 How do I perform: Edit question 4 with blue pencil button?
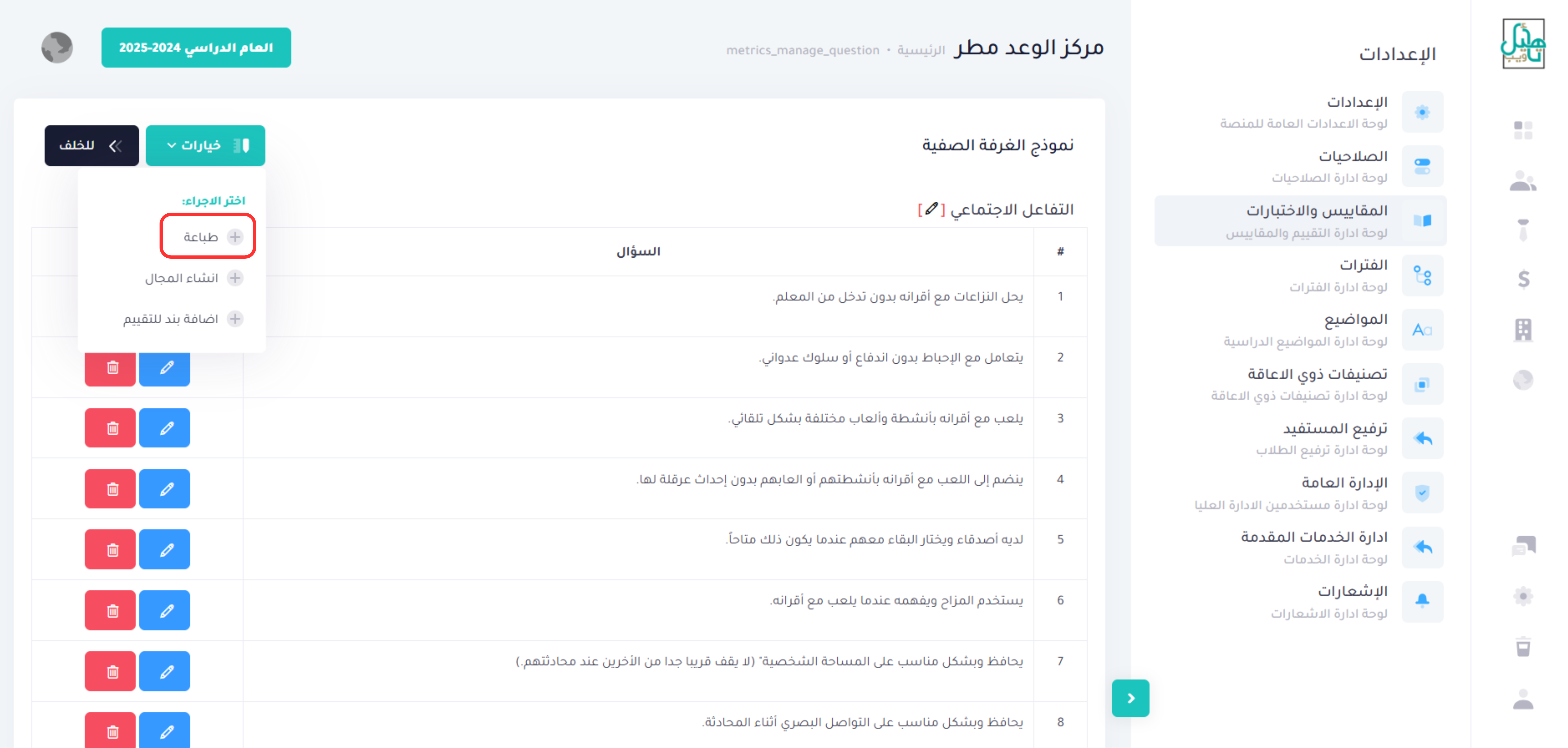pos(164,489)
